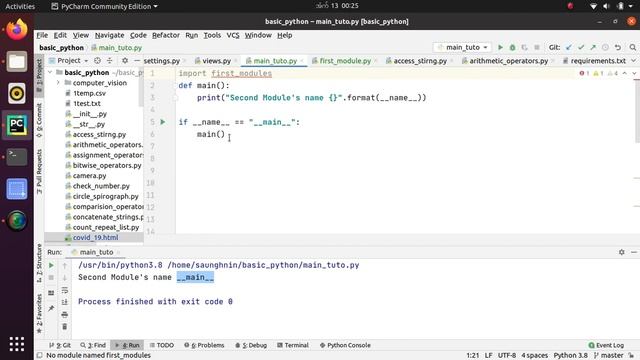
Task: Change LF line separator
Action: click(489, 356)
